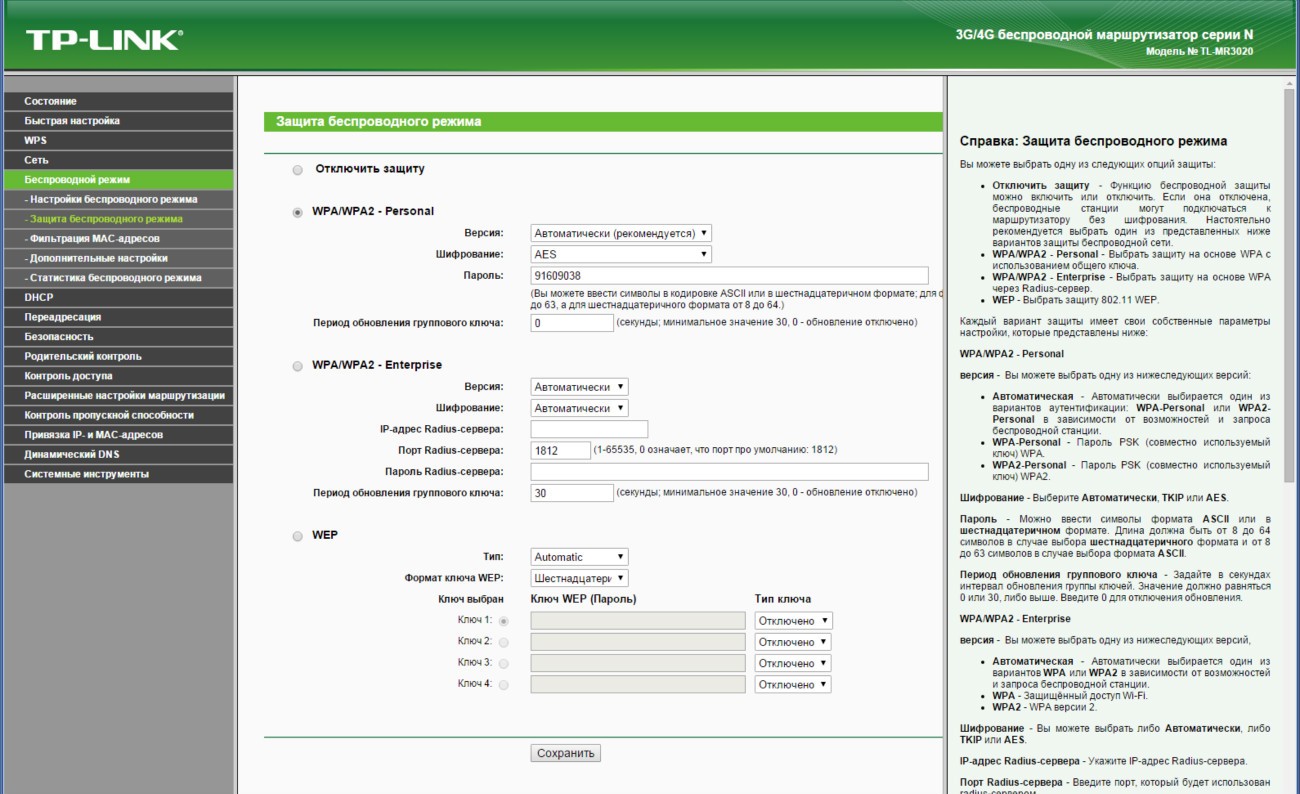
Task: Expand the 'Формат ключа WEP' dropdown
Action: (x=579, y=578)
